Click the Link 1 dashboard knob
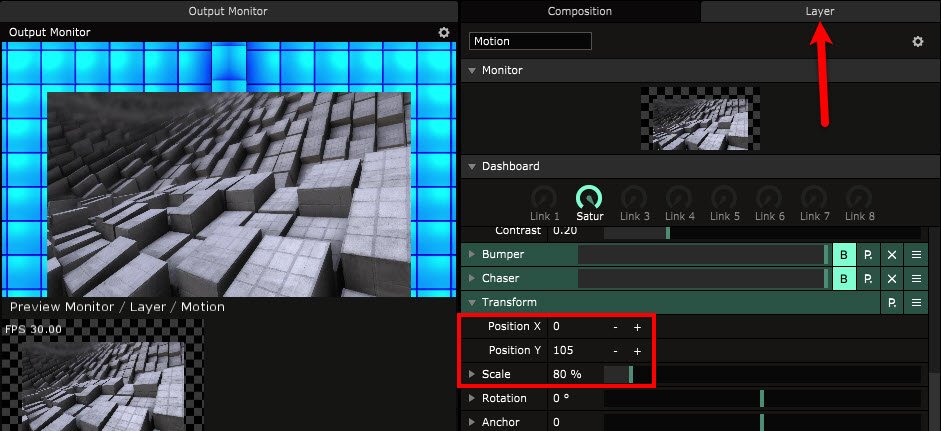 [x=544, y=198]
